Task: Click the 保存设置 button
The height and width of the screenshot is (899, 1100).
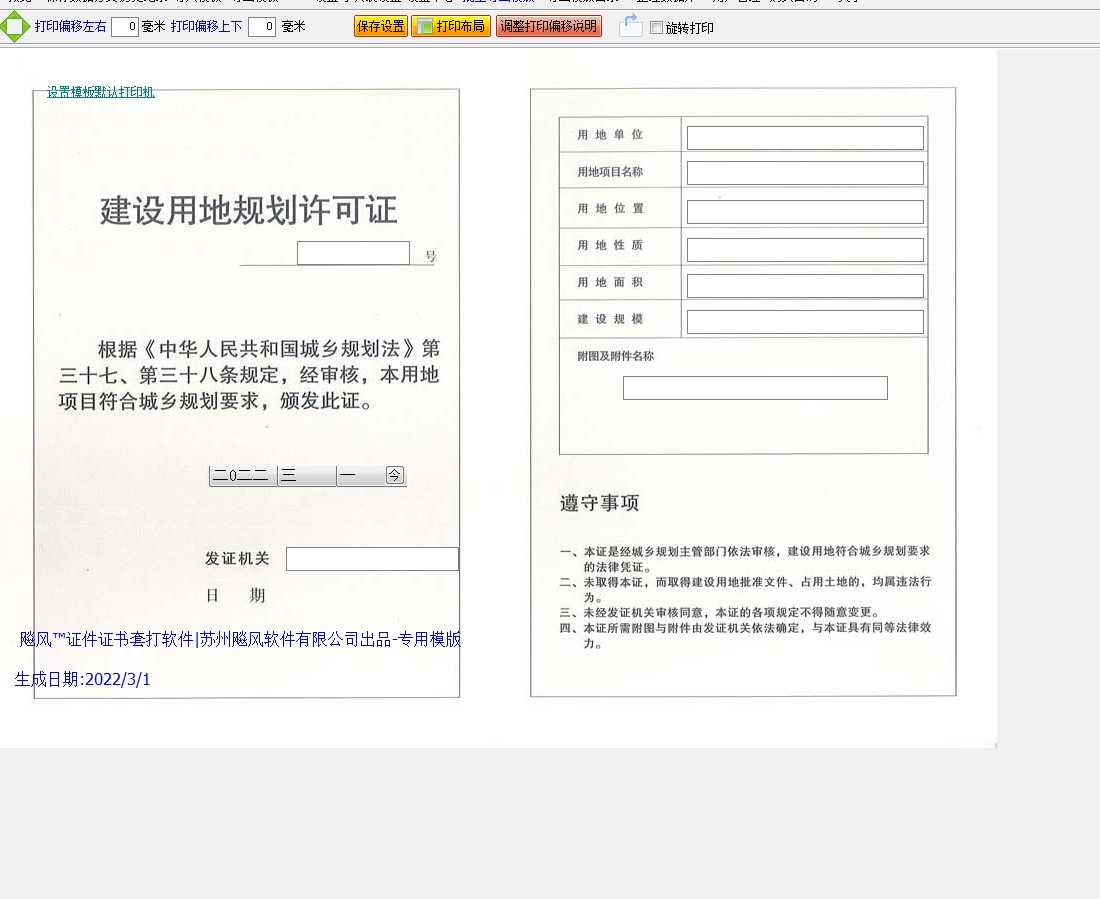Action: (381, 27)
